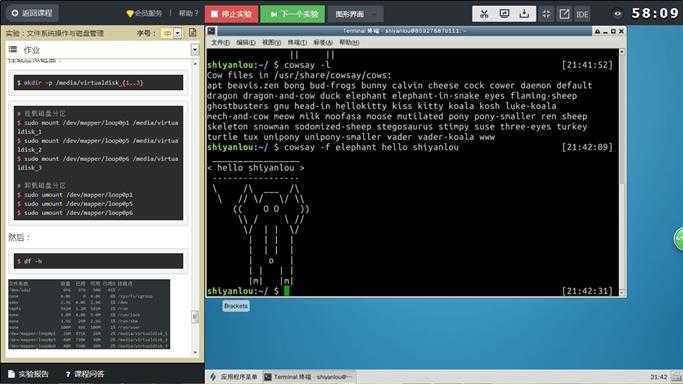The image size is (683, 384).
Task: Click the Terminal 终端 taskbar item
Action: [309, 377]
